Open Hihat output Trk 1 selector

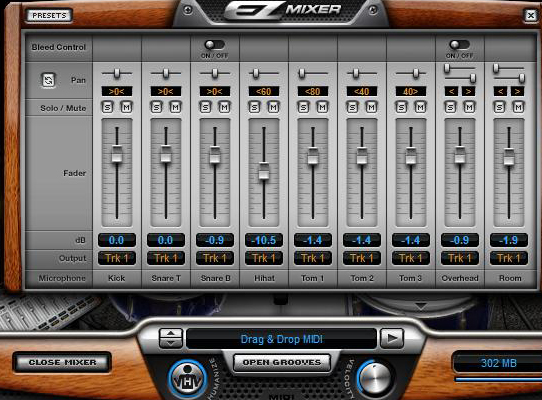click(264, 258)
